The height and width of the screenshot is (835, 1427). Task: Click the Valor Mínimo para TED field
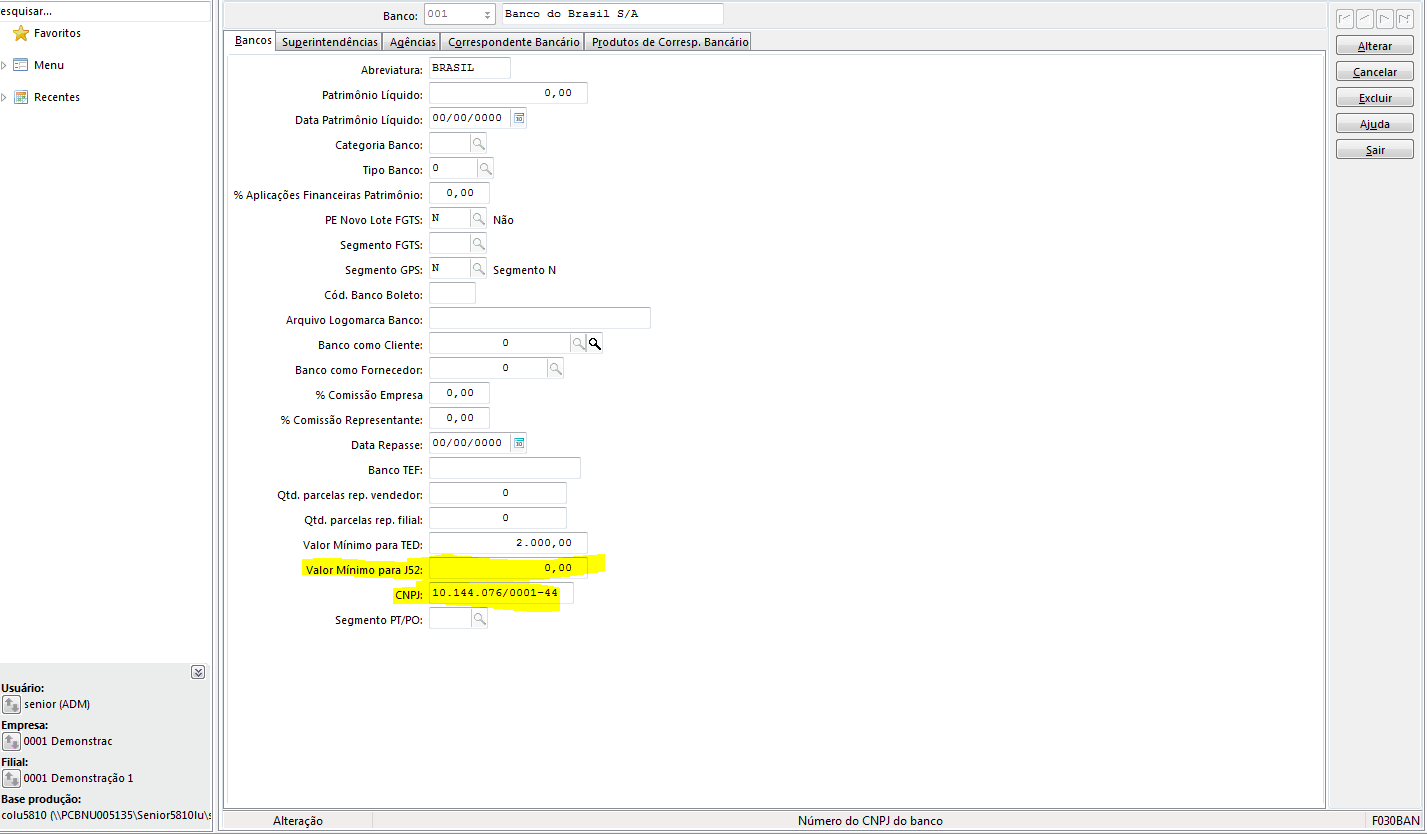click(x=507, y=543)
